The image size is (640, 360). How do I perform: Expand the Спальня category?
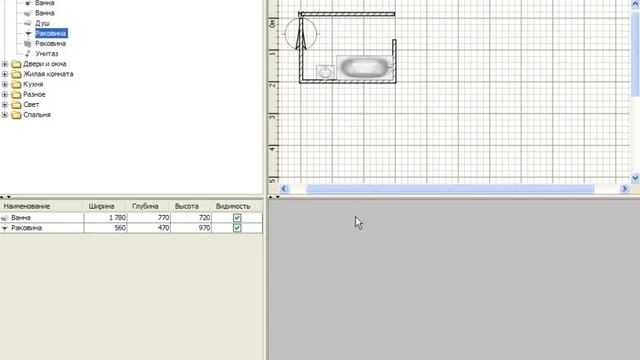[5, 115]
